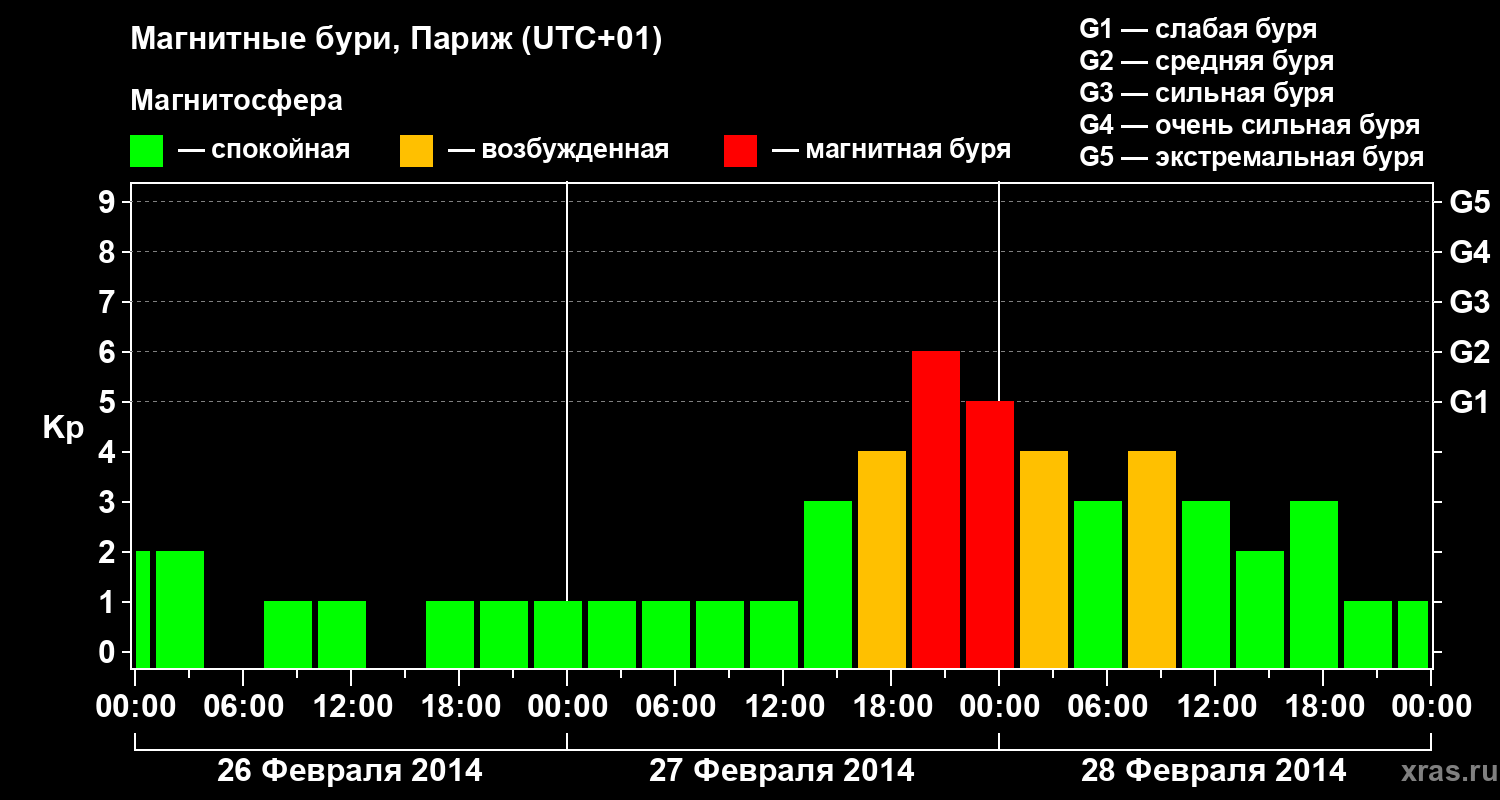Screen dimensions: 1500x800
Task: Click the Kp axis value '5'
Action: tap(109, 402)
